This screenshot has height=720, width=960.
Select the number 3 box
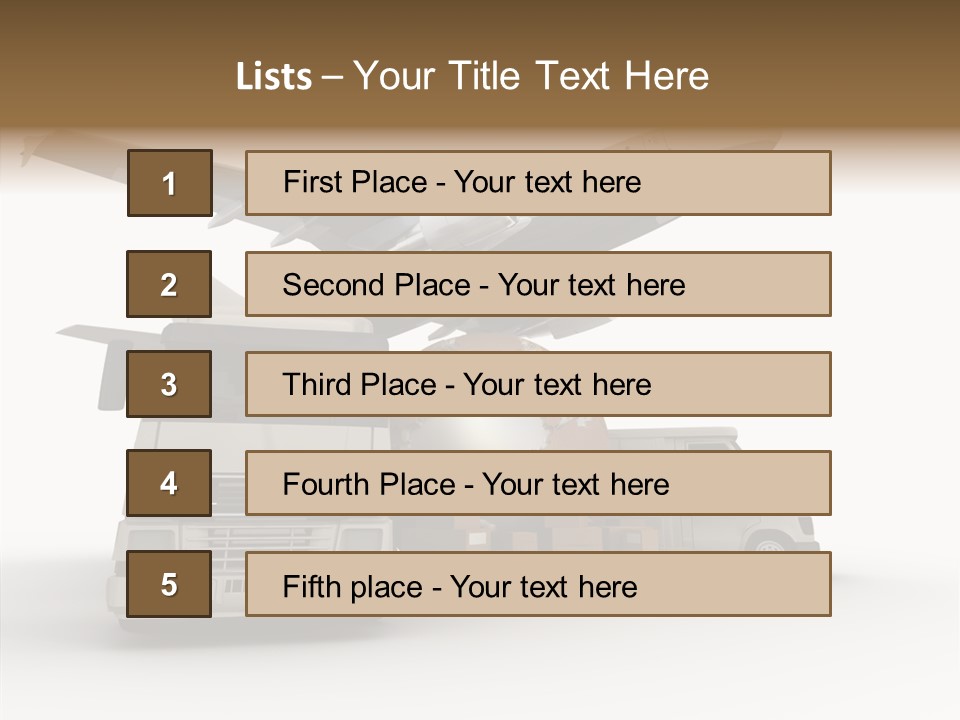[170, 384]
